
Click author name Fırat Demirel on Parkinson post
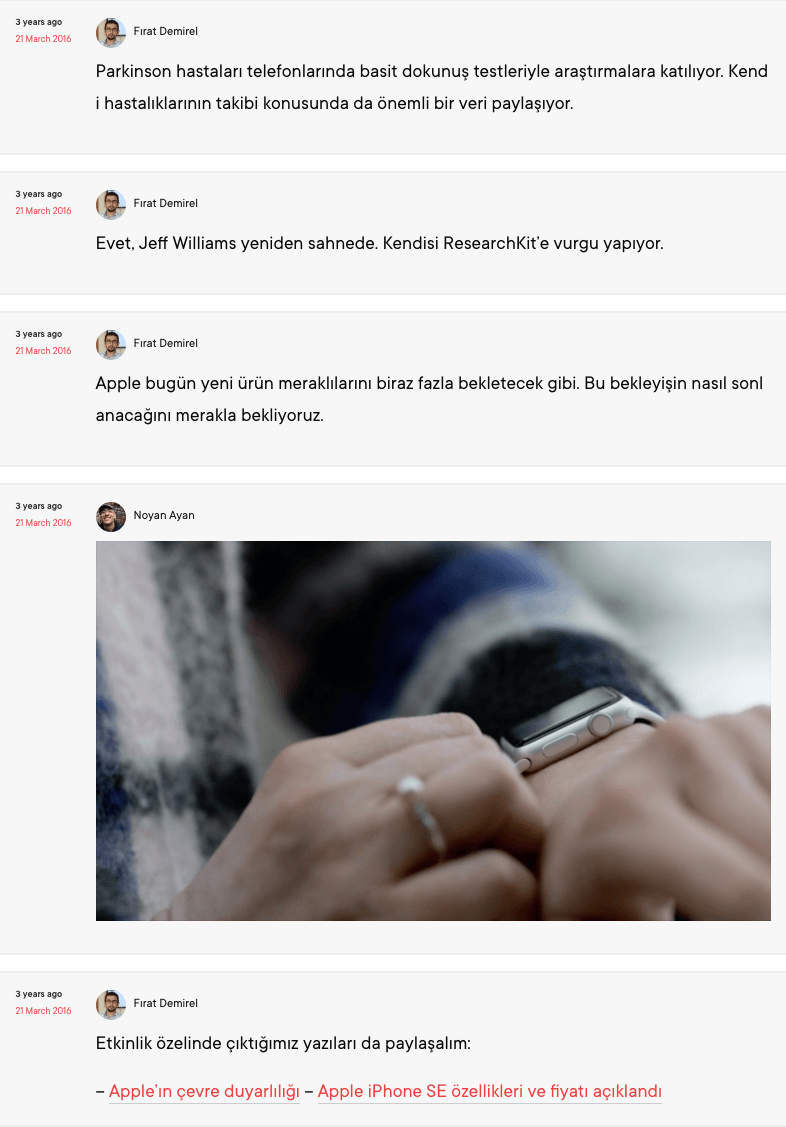[165, 32]
